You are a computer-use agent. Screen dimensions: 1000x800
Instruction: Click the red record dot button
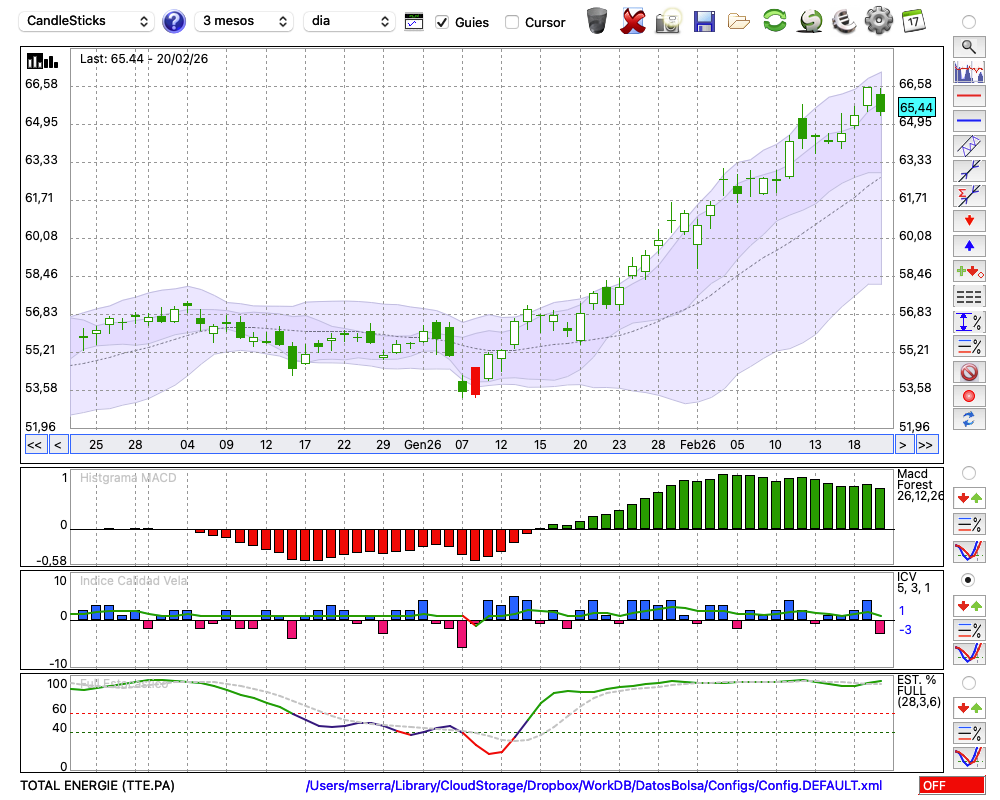point(969,396)
